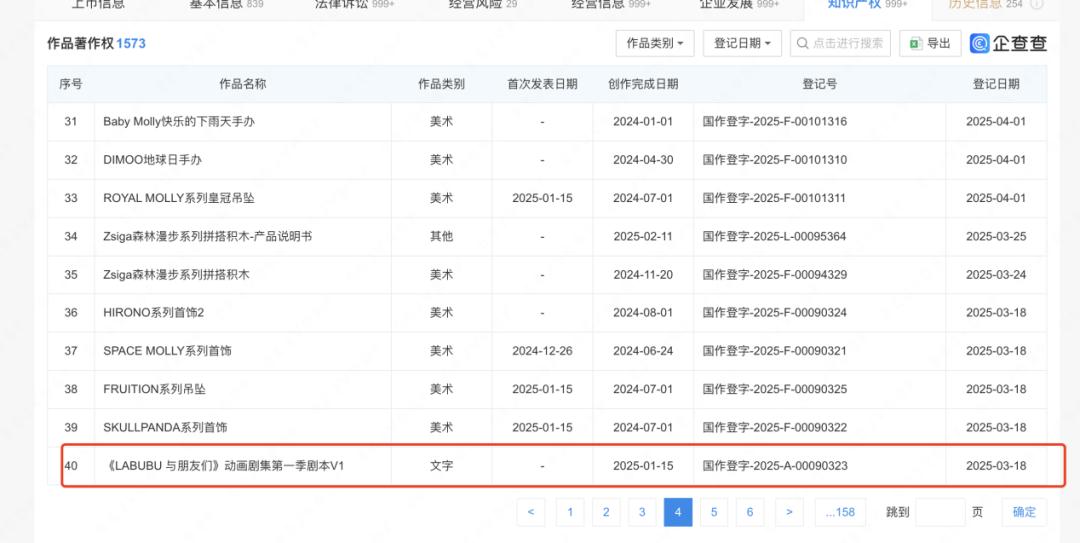
Task: Click info icon beside 历史信息
Action: click(x=1037, y=4)
